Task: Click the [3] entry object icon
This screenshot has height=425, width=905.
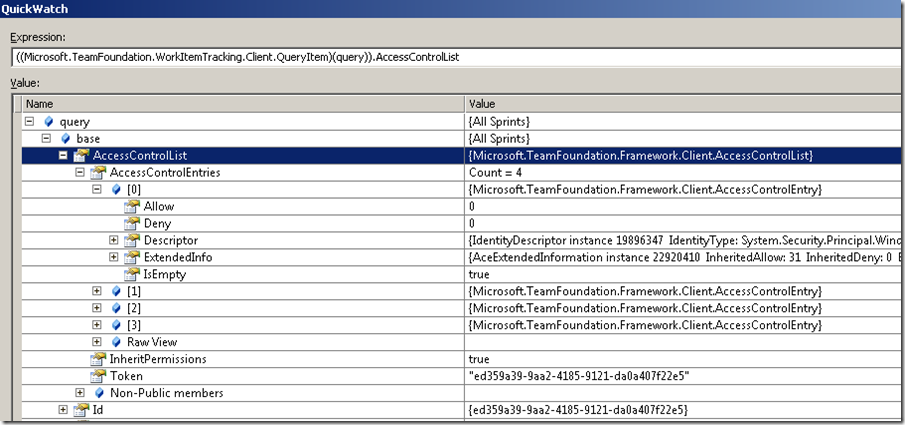Action: [115, 325]
